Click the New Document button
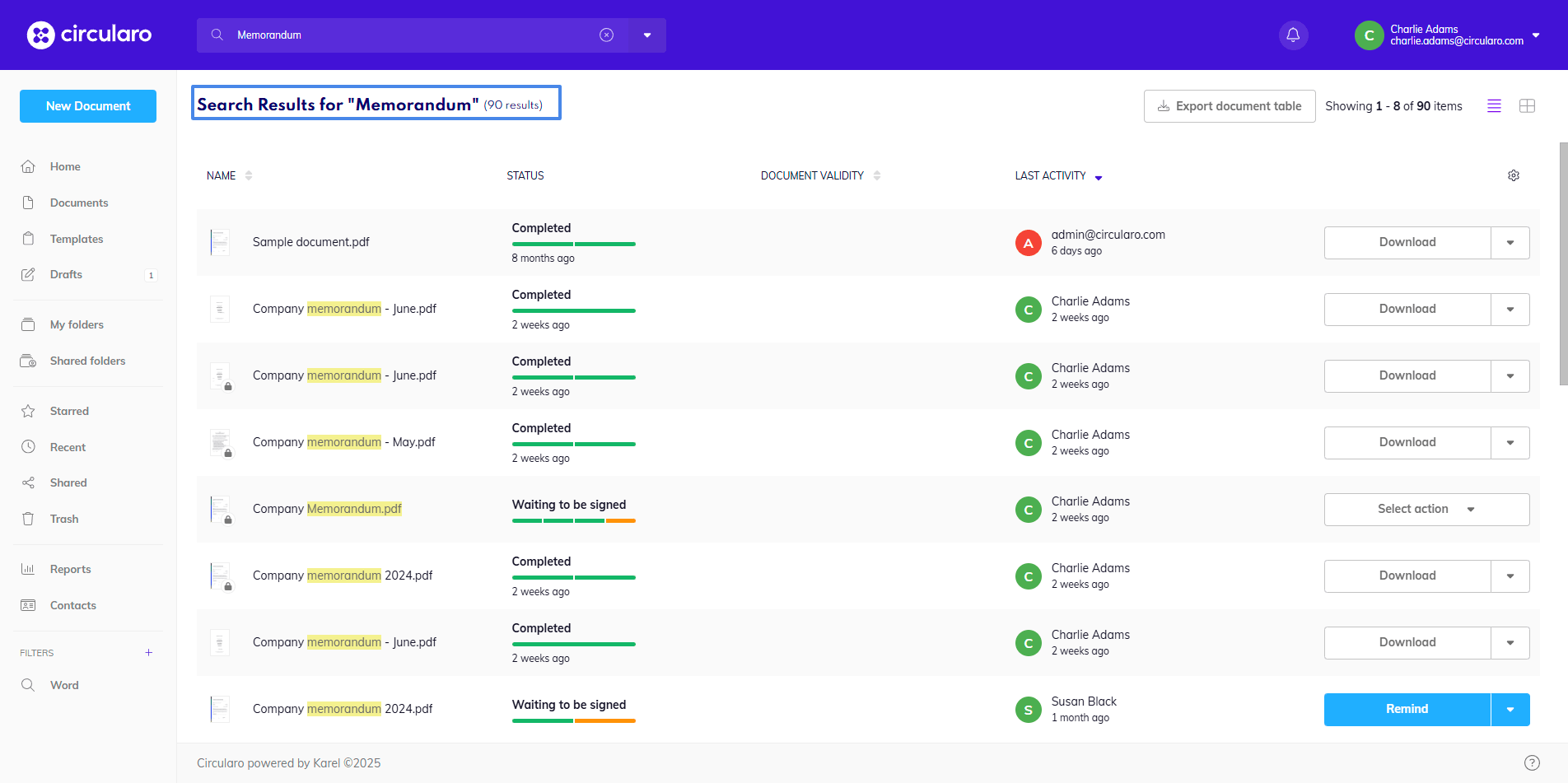Image resolution: width=1568 pixels, height=783 pixels. coord(88,106)
